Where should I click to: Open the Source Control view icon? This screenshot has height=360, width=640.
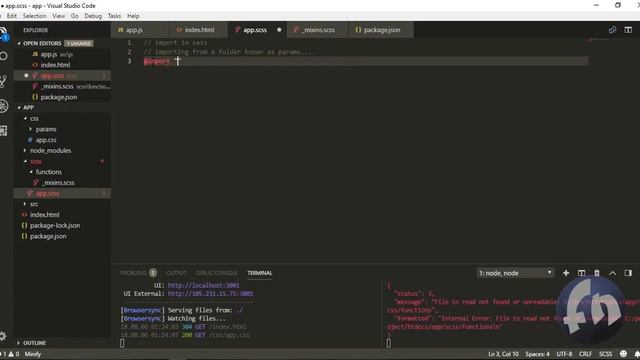pyautogui.click(x=3, y=81)
